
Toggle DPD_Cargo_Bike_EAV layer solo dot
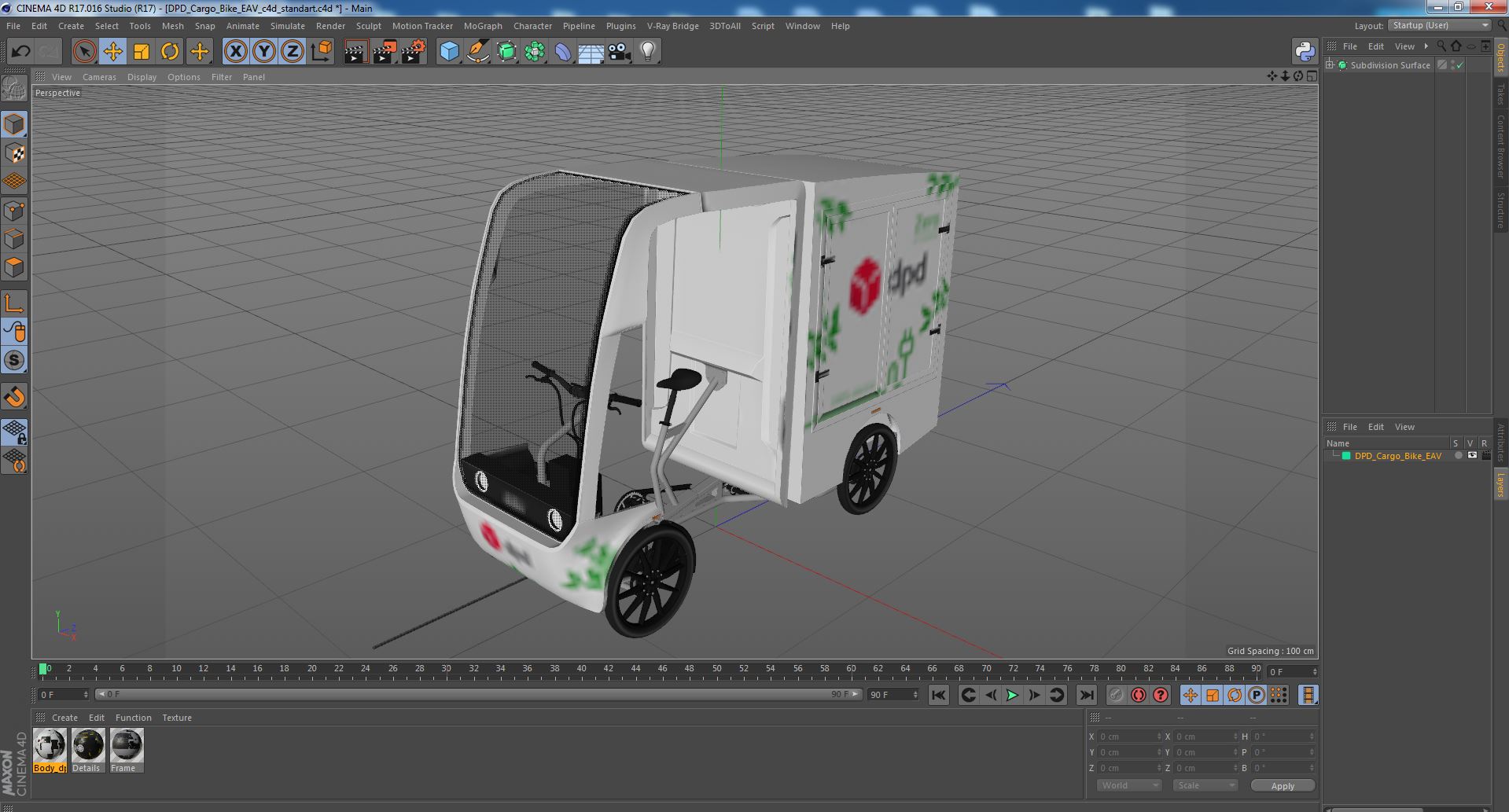pos(1459,456)
